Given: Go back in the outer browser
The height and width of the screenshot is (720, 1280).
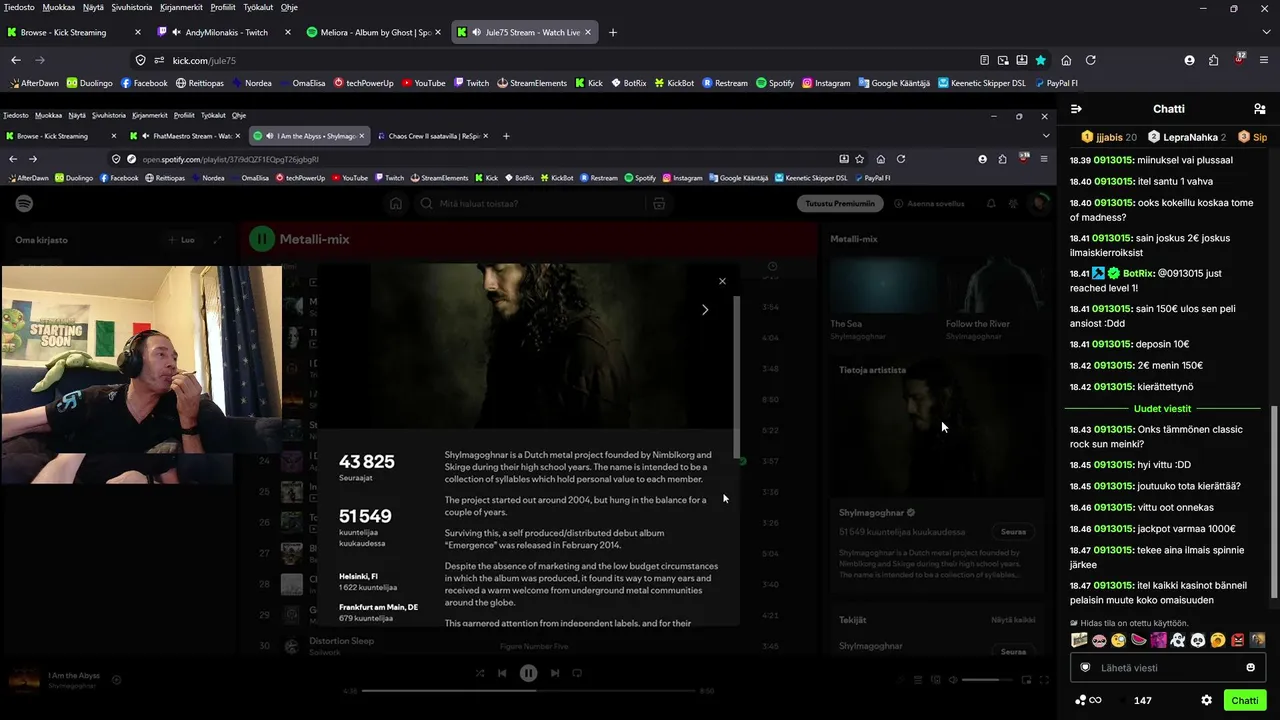Looking at the screenshot, I should pos(16,60).
